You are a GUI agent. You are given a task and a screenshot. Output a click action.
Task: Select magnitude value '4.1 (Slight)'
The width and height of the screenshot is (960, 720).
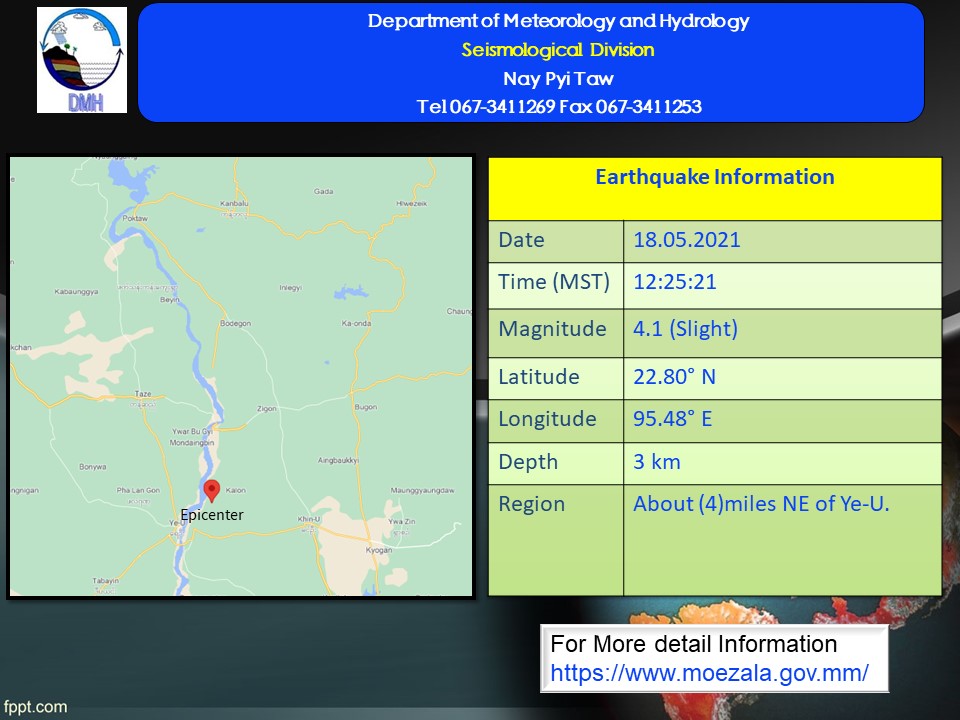pos(685,329)
